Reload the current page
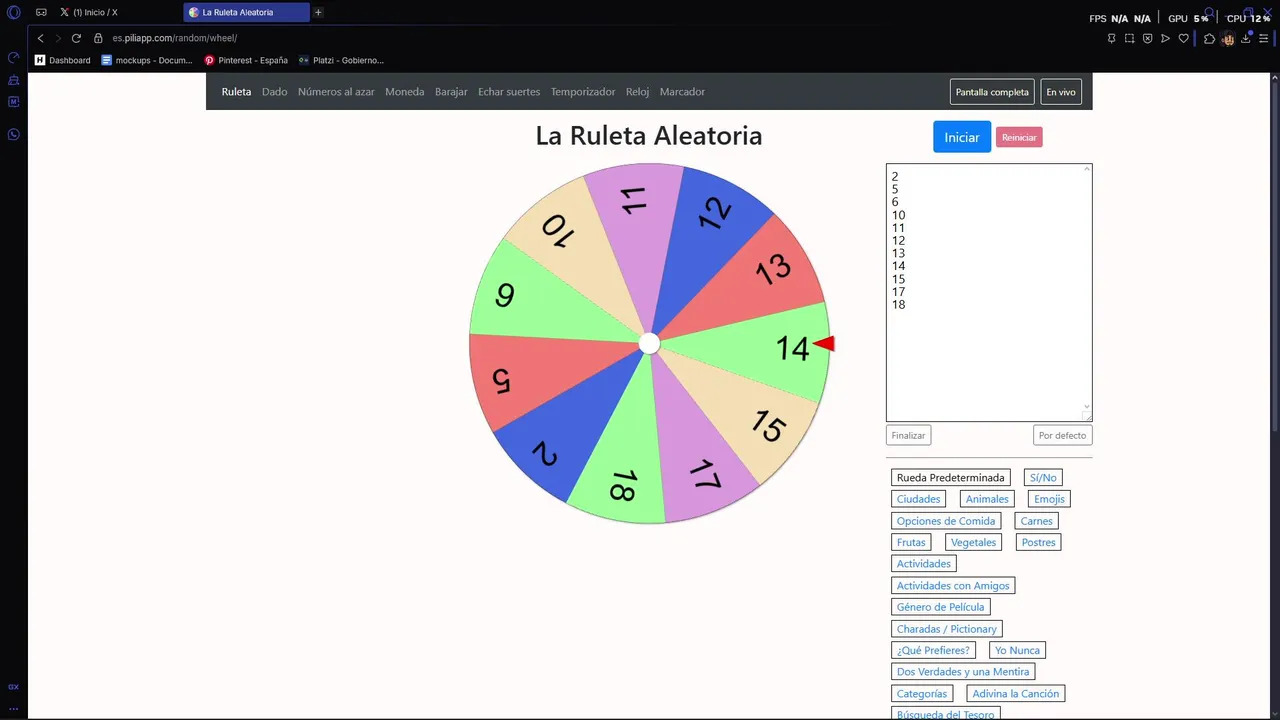This screenshot has height=720, width=1280. tap(76, 38)
